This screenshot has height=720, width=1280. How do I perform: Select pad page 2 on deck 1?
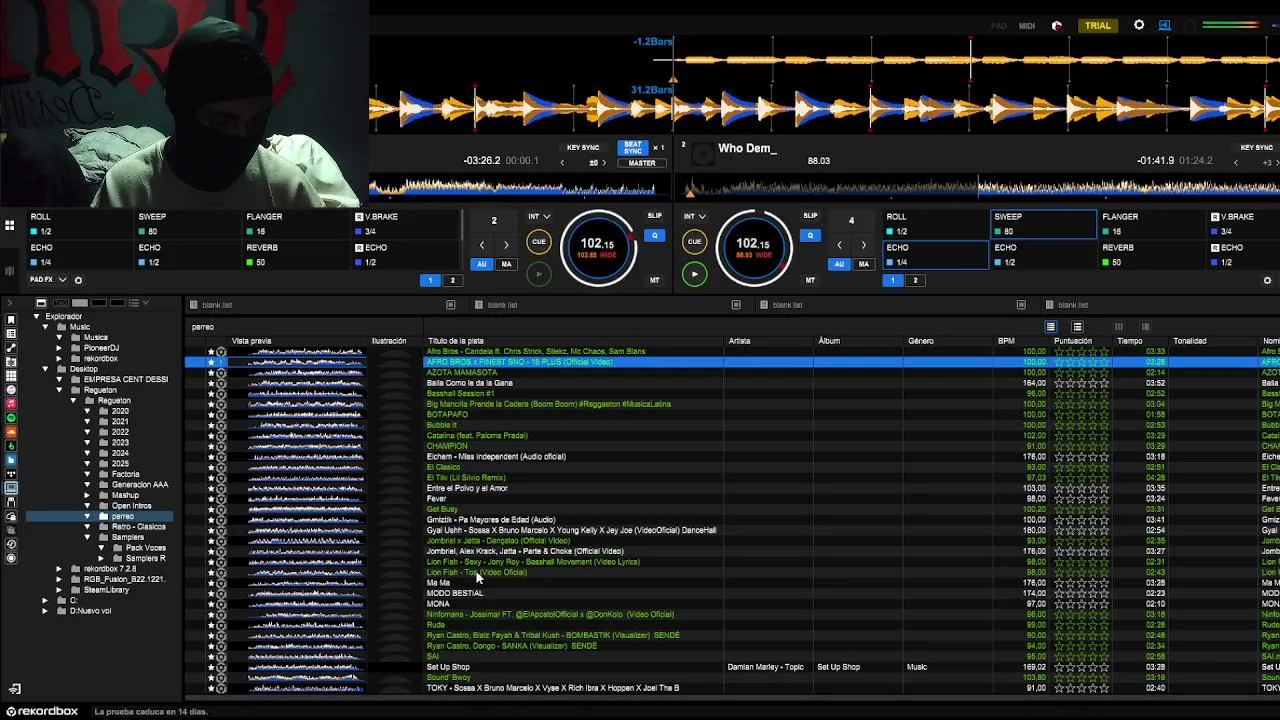click(452, 280)
